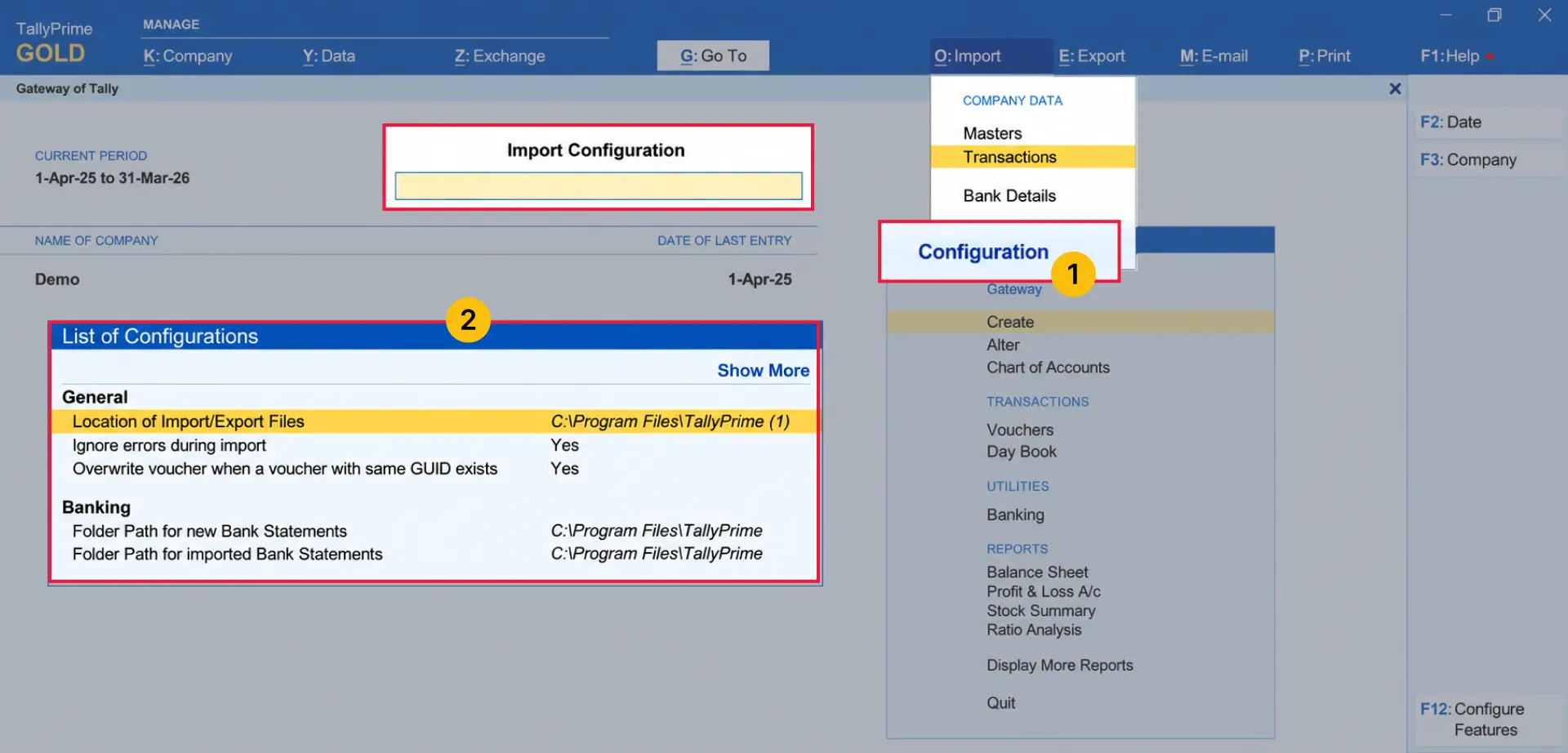Image resolution: width=1568 pixels, height=753 pixels.
Task: Select Masters under Company Data
Action: pos(992,133)
